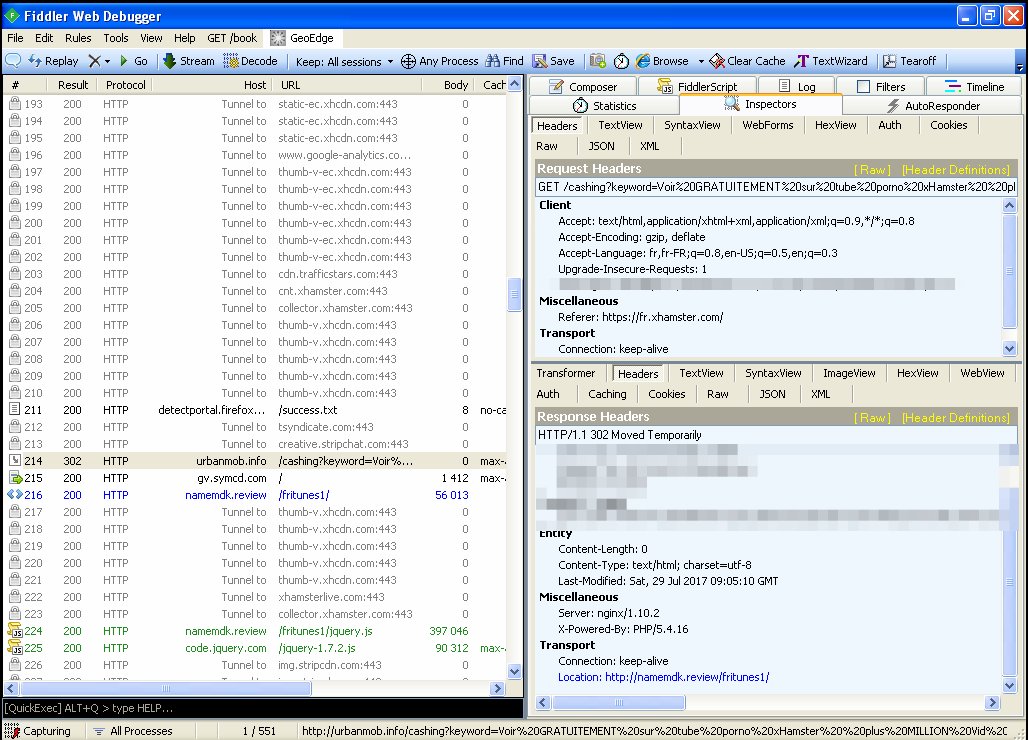1028x740 pixels.
Task: Click the session list horizontal scrollbar
Action: pyautogui.click(x=165, y=688)
